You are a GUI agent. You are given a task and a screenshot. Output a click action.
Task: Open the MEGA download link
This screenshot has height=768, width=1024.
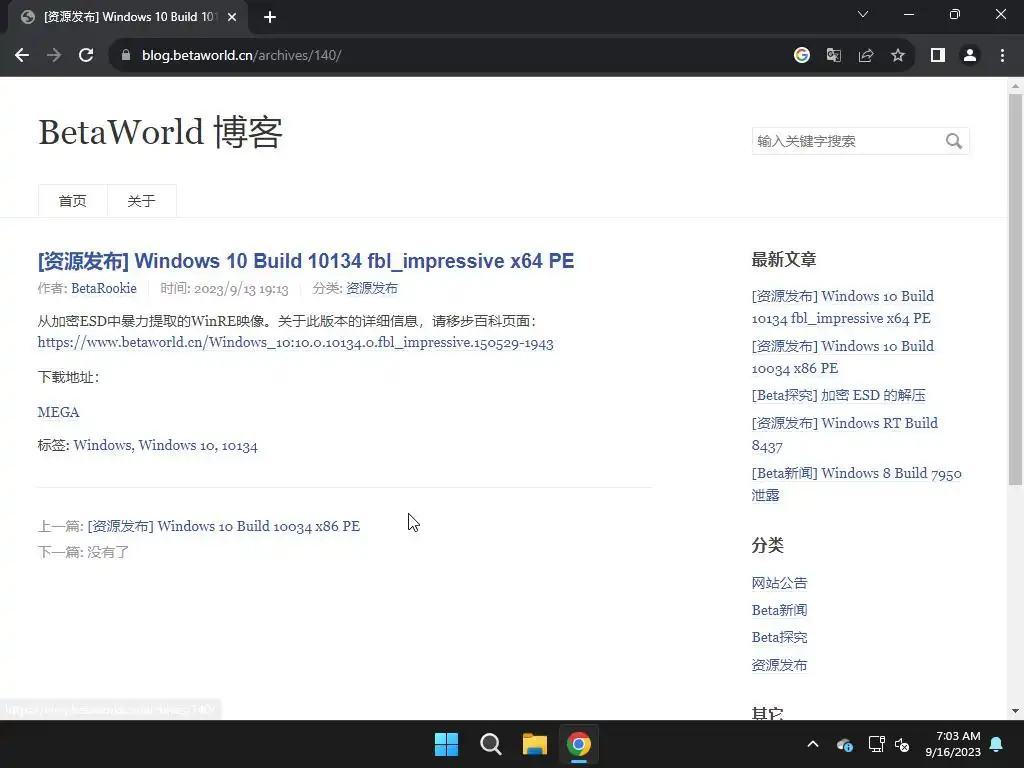tap(58, 412)
